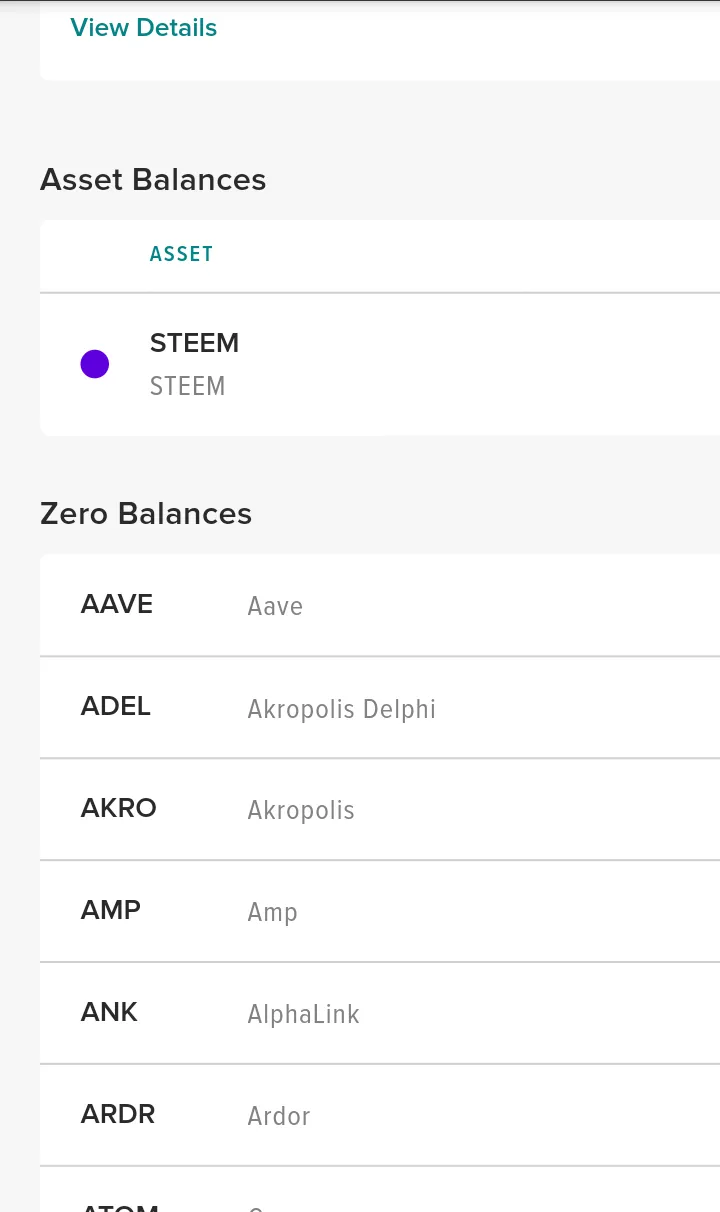Select the Akropolis name beside AKRO

point(301,810)
